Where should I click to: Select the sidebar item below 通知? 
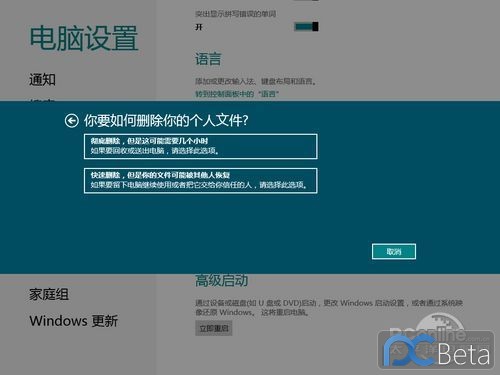pyautogui.click(x=42, y=100)
